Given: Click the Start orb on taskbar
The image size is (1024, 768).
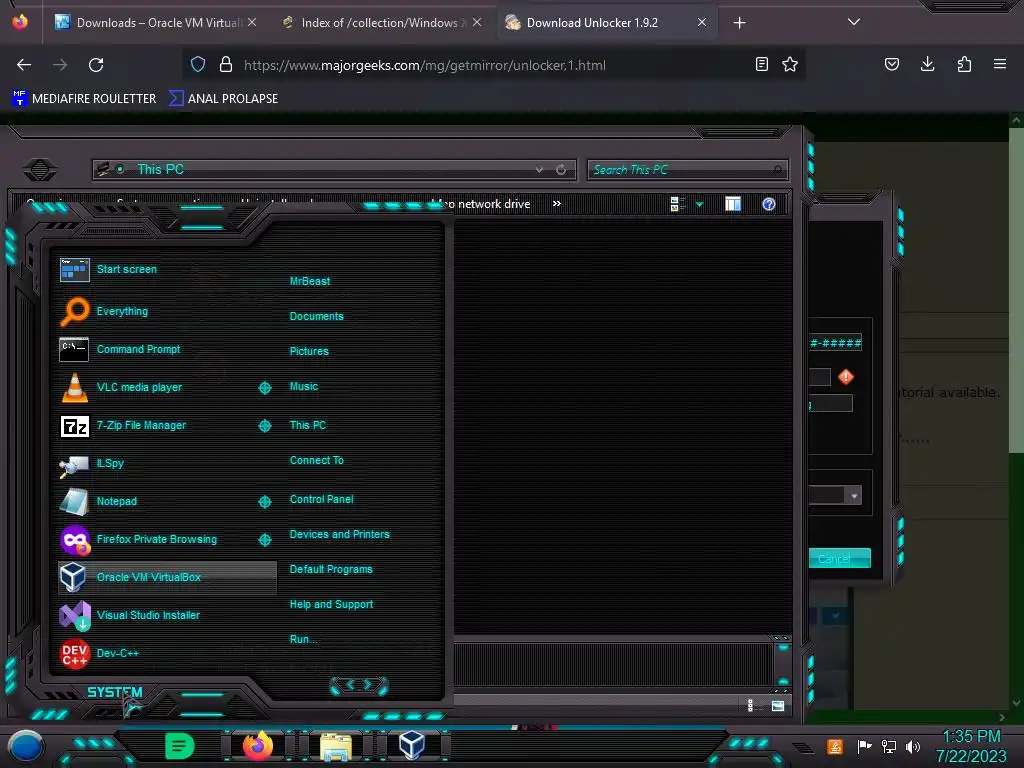Looking at the screenshot, I should tap(25, 746).
